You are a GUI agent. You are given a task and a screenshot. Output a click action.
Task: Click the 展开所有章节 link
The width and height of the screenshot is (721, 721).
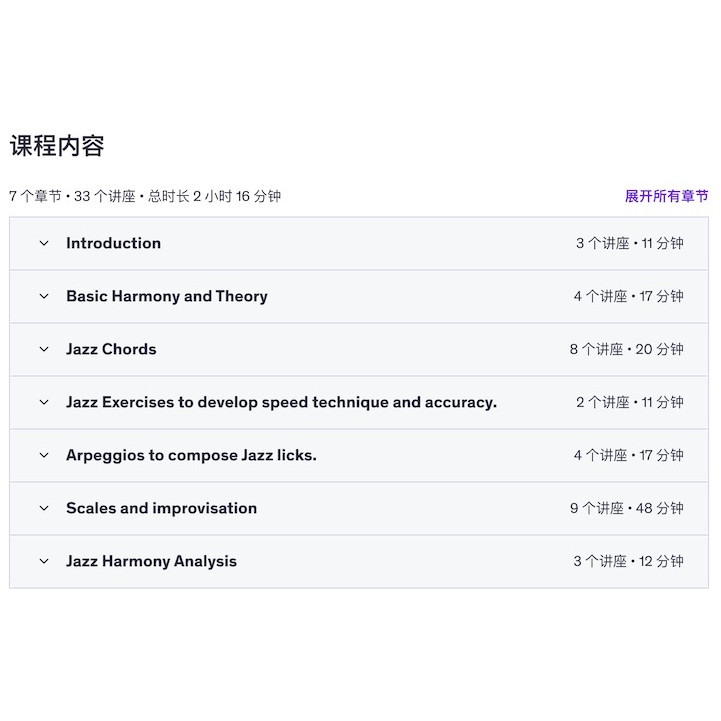coord(666,196)
